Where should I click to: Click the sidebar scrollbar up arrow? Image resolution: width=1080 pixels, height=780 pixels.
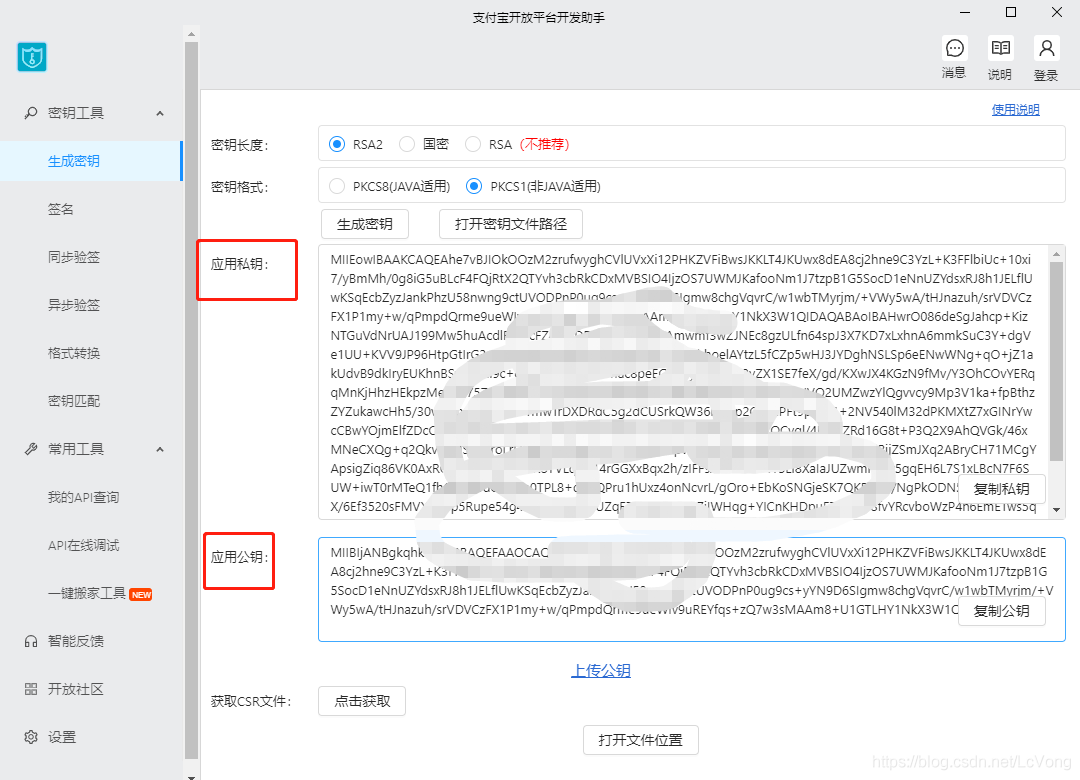[x=191, y=33]
